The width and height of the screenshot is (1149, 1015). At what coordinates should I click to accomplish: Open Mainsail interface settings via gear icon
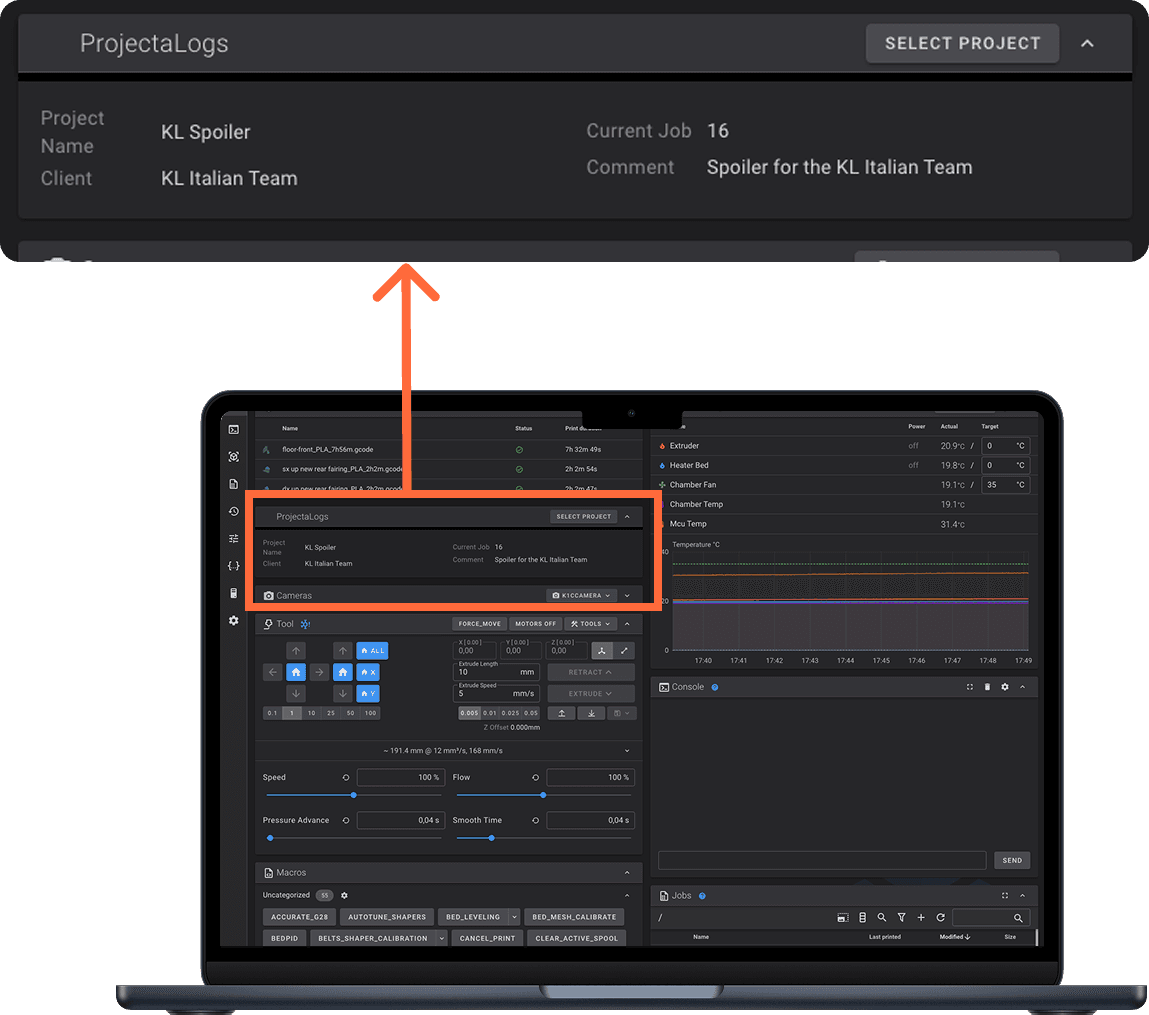(x=233, y=621)
